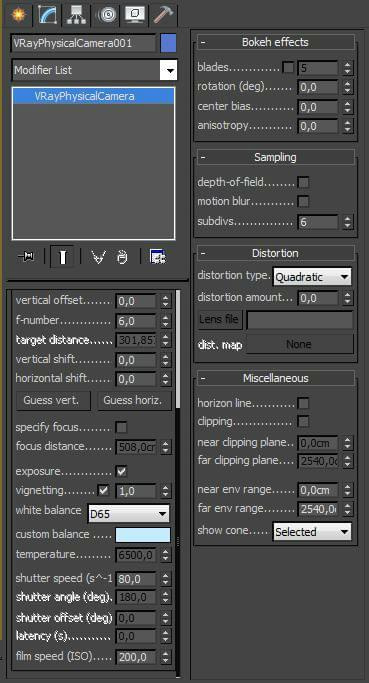Collapse the Sampling rollout

coord(275,157)
